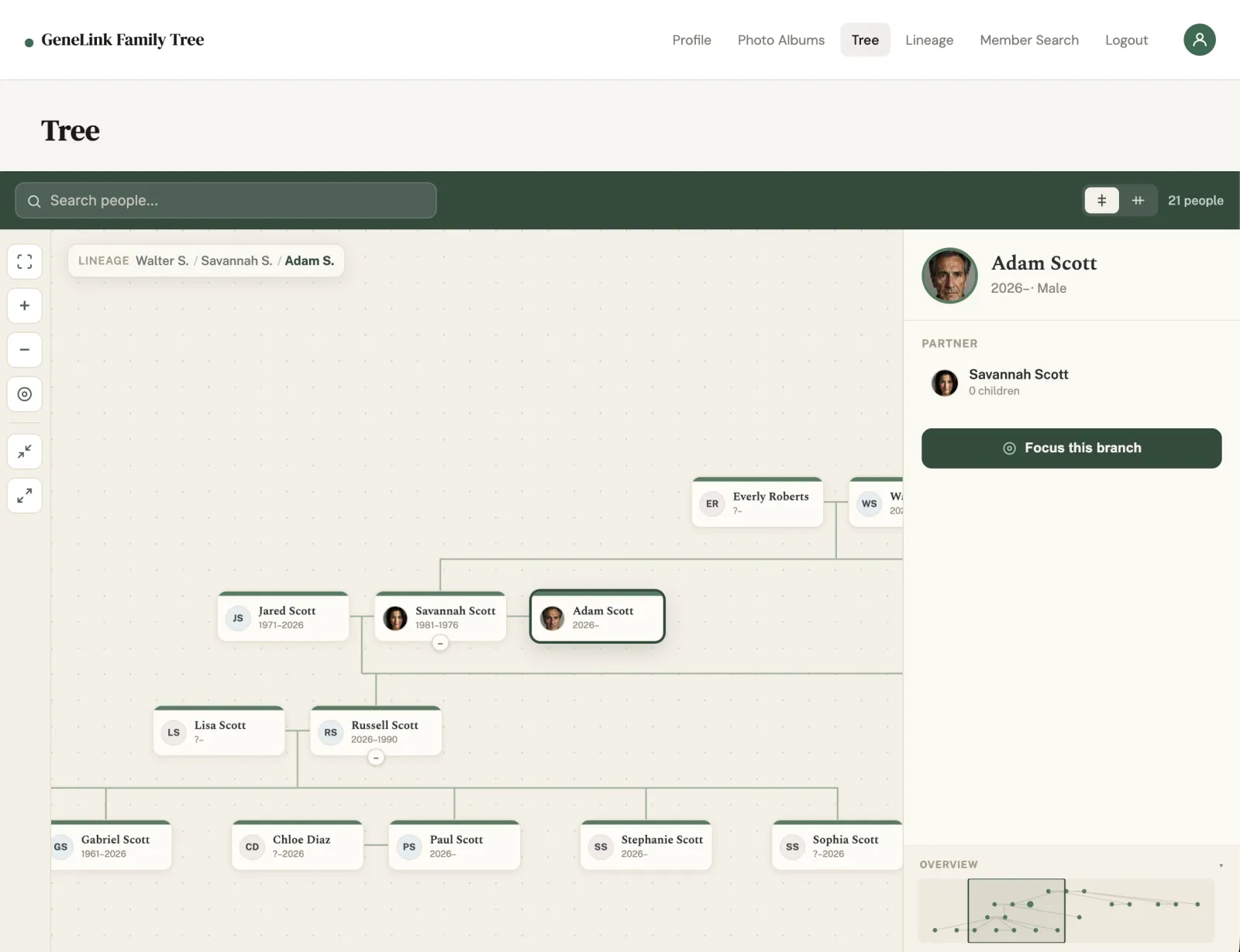Go to Photo Albums
The width and height of the screenshot is (1240, 952).
pos(781,40)
